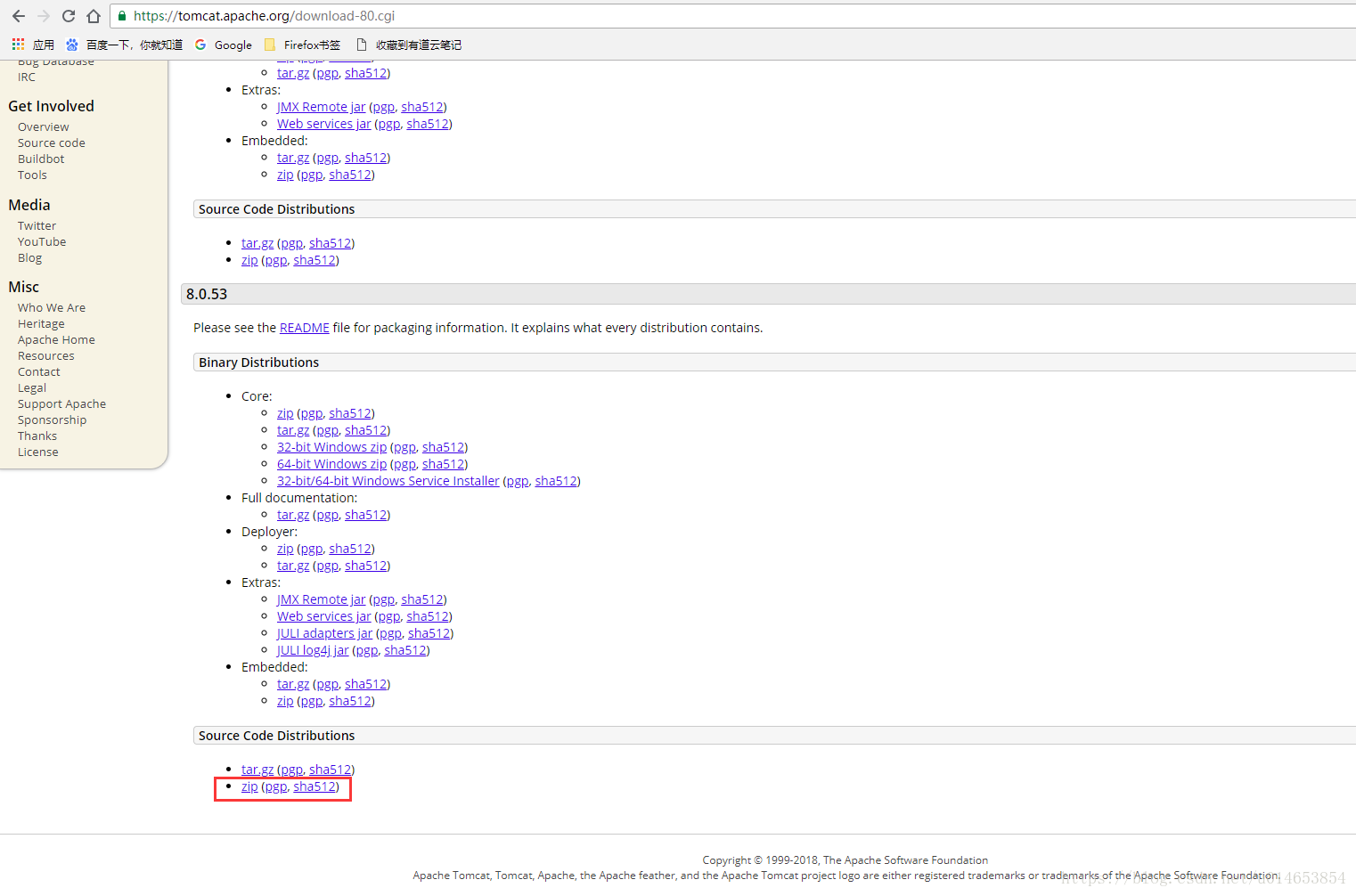The width and height of the screenshot is (1356, 896).
Task: Open pgp for 64-bit Windows zip
Action: (x=404, y=464)
